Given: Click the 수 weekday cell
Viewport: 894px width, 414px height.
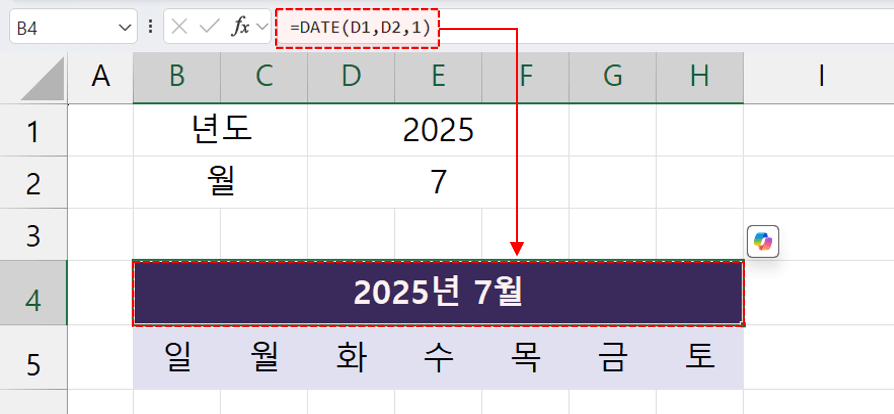Looking at the screenshot, I should pyautogui.click(x=438, y=358).
